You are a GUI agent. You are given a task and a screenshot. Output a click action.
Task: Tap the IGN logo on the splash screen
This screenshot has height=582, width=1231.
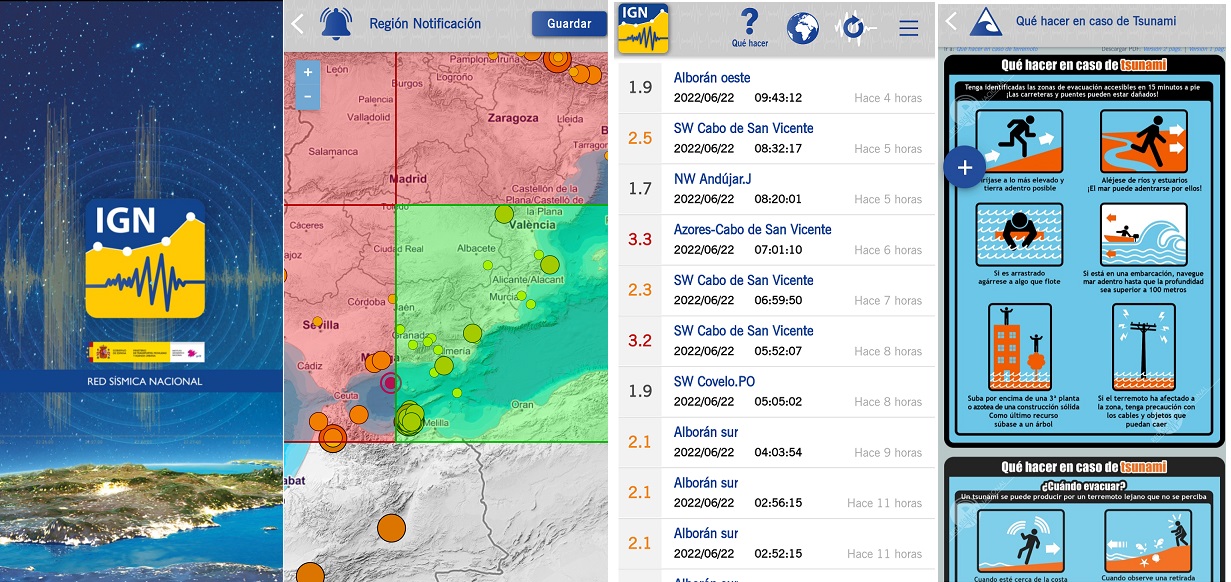pos(145,259)
